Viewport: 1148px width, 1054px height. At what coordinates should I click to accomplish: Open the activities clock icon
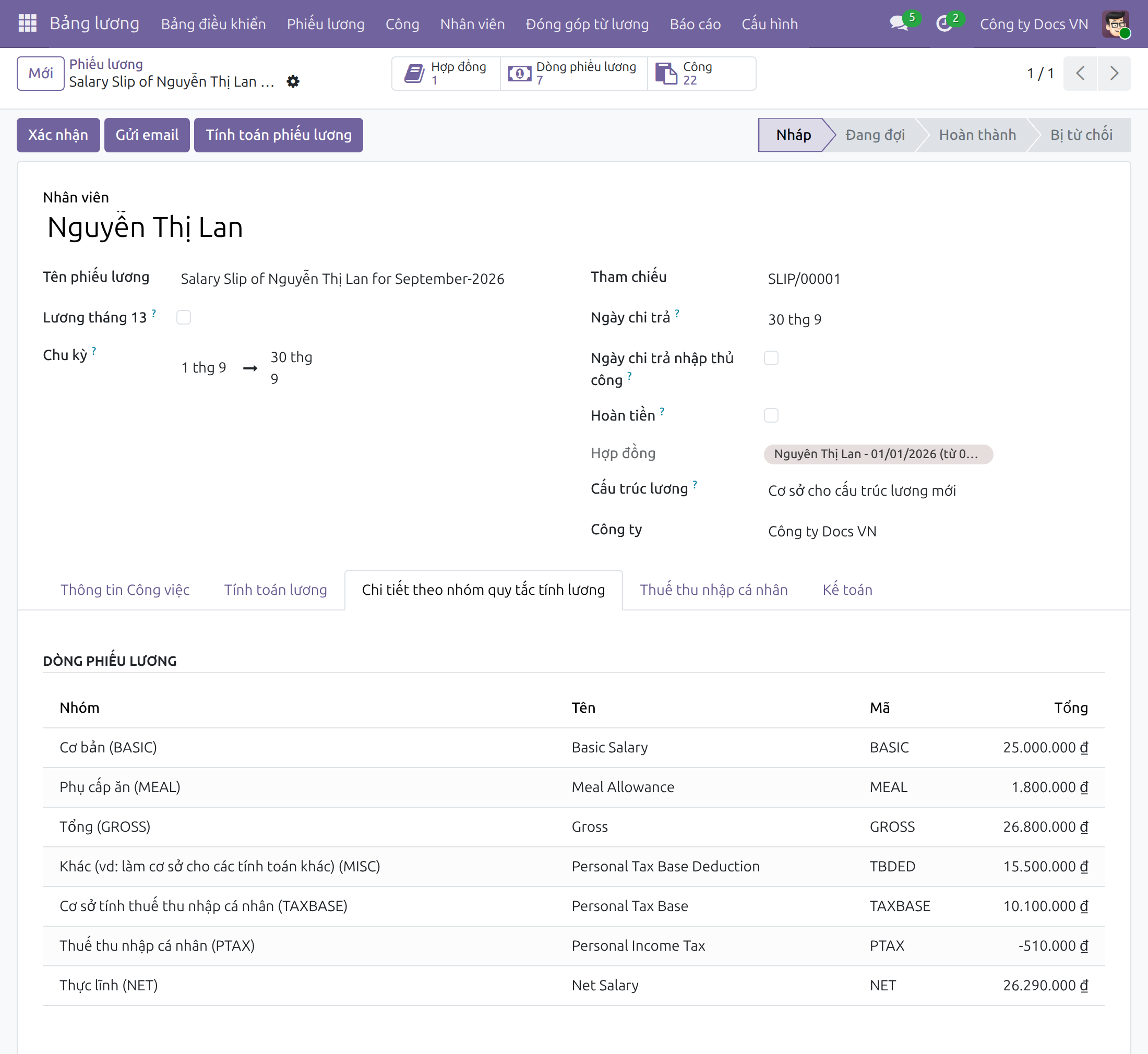944,23
